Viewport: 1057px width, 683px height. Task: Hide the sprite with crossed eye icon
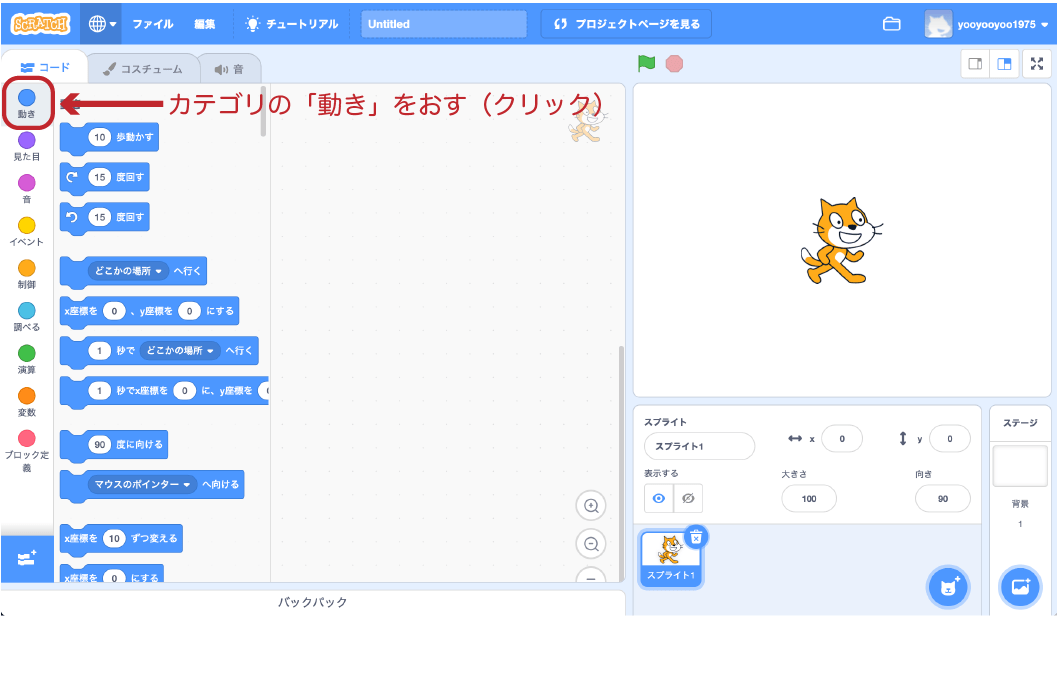(x=688, y=498)
